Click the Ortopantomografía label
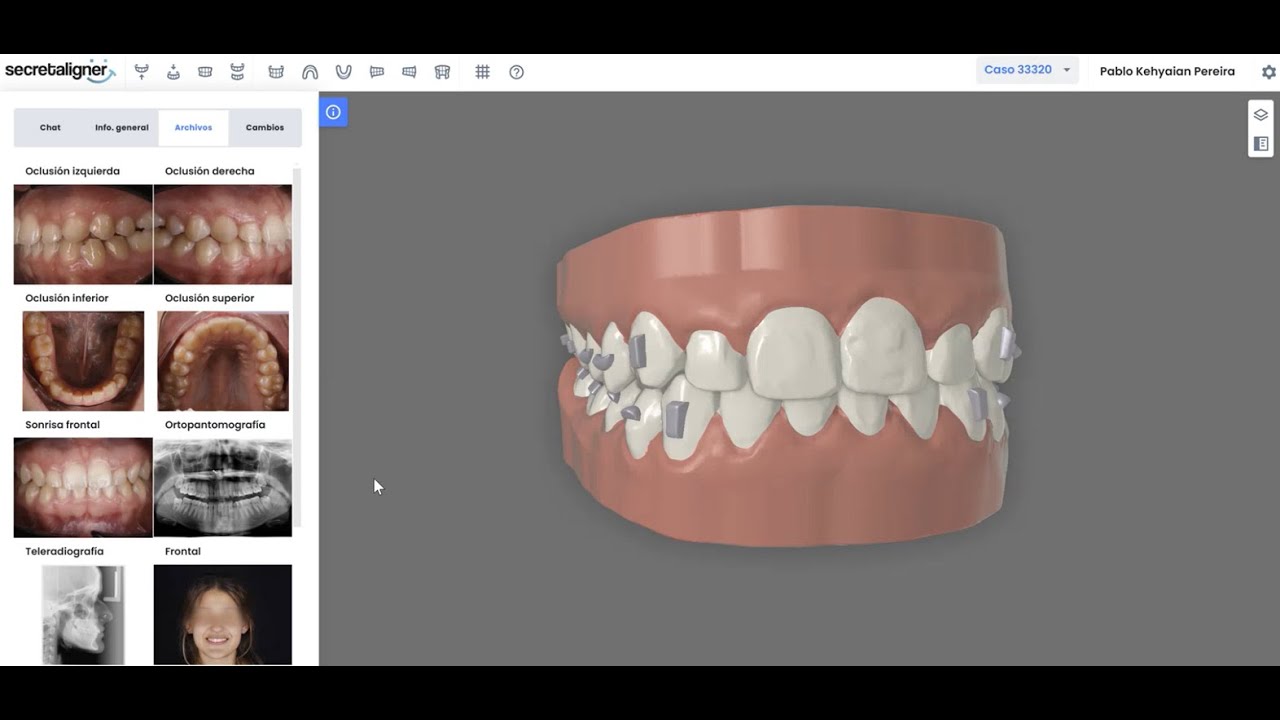This screenshot has width=1280, height=720. click(x=215, y=425)
